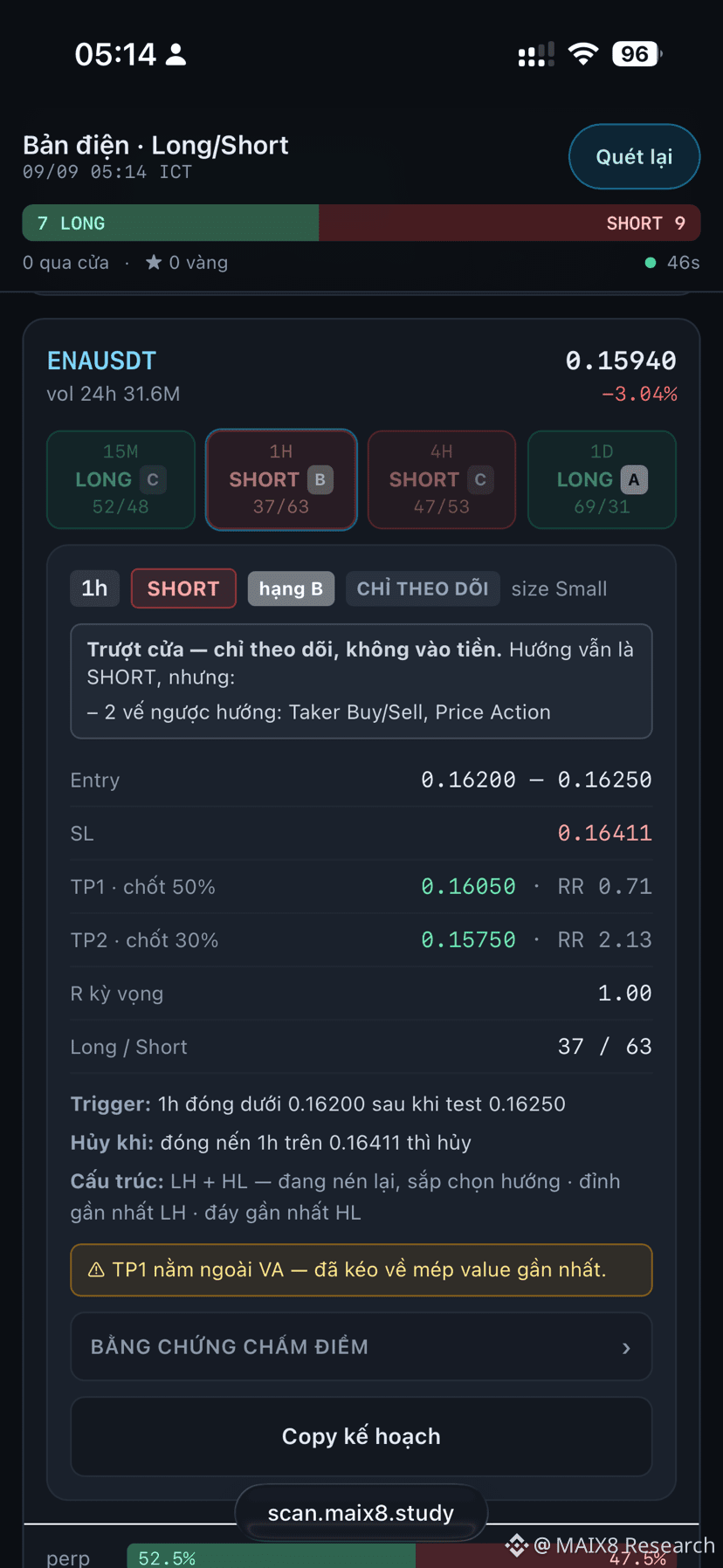Select the 15M LONG timeframe card
Screen dimensions: 723x1568
(x=120, y=479)
